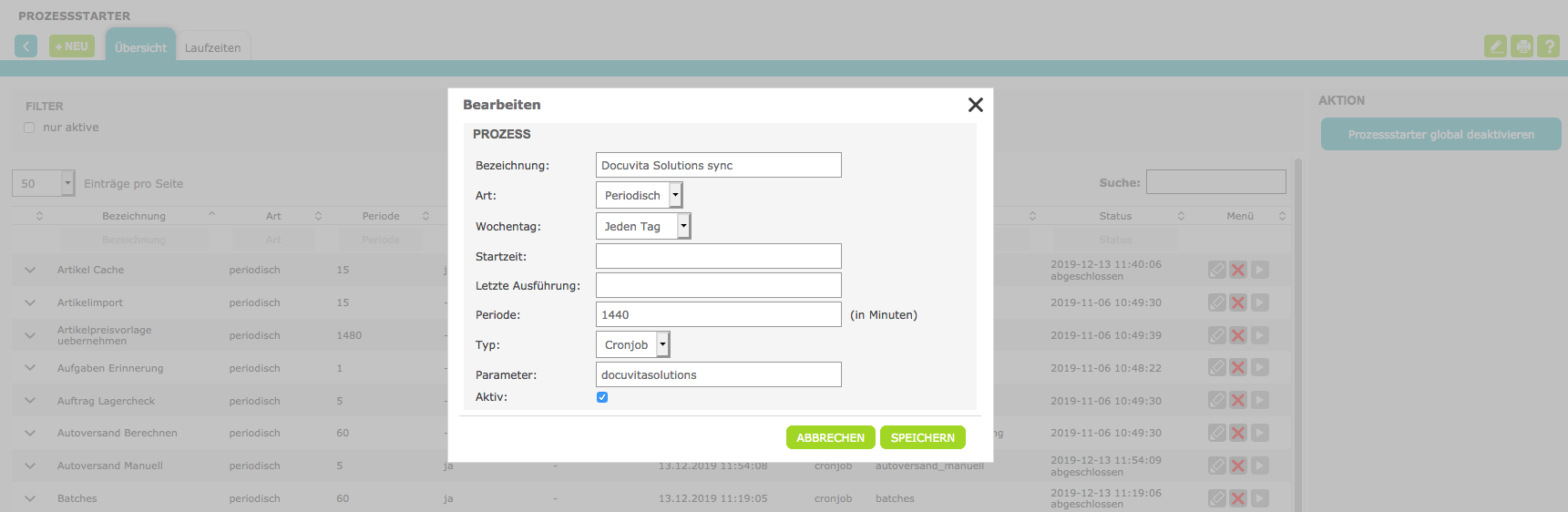Viewport: 1568px width, 512px height.
Task: Enable the nur aktive filter
Action: tap(29, 128)
